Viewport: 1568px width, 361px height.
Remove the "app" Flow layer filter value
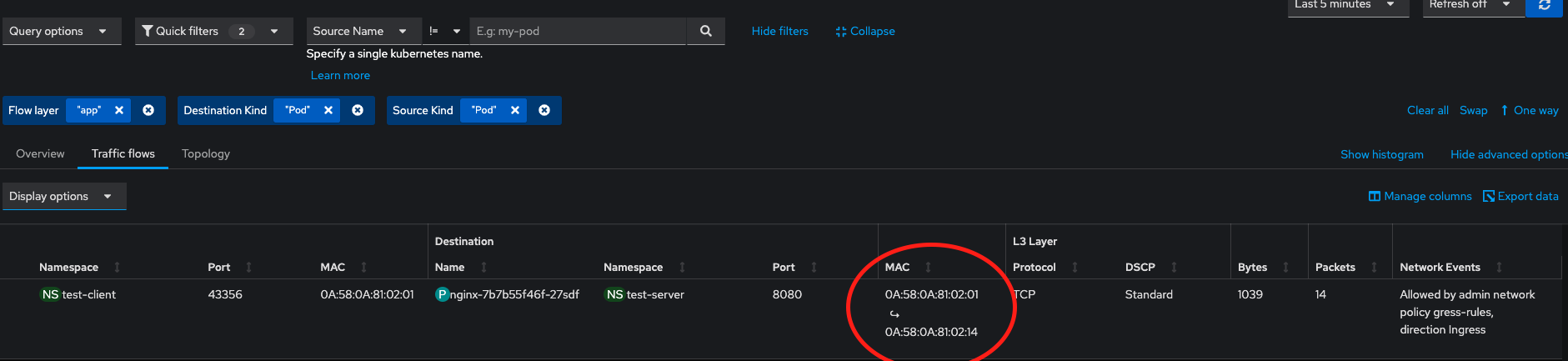(119, 110)
